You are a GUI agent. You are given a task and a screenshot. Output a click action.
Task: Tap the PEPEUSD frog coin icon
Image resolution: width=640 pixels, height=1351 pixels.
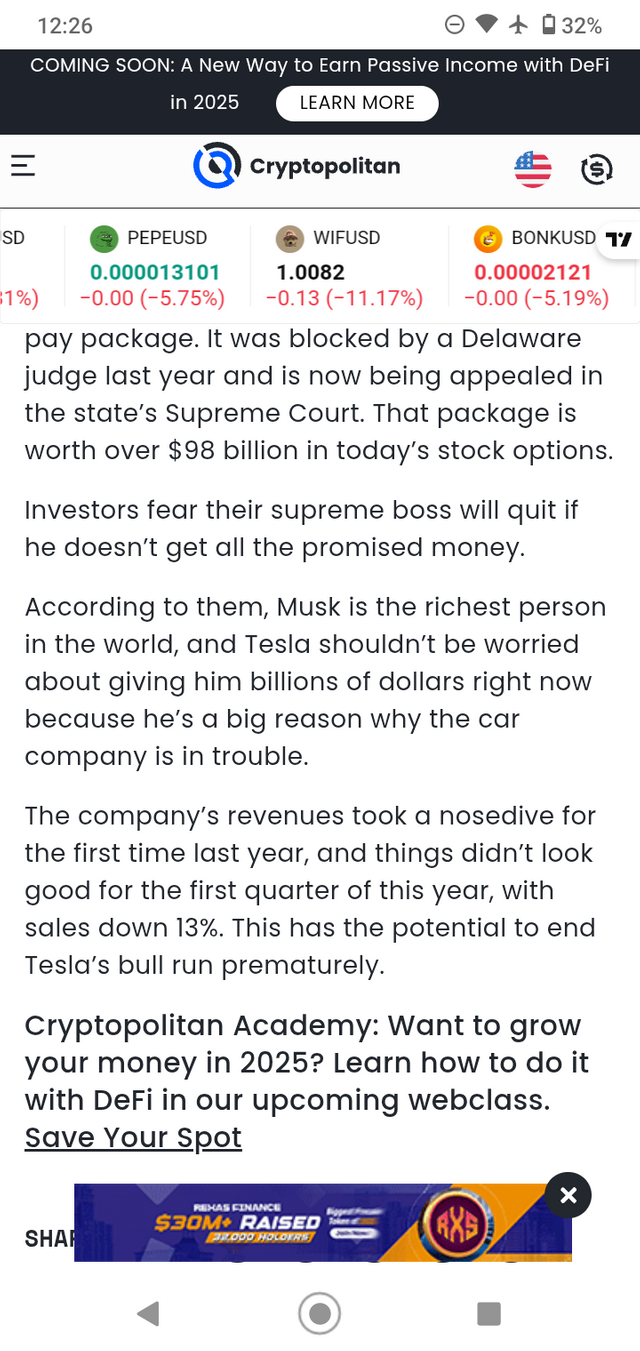click(103, 238)
